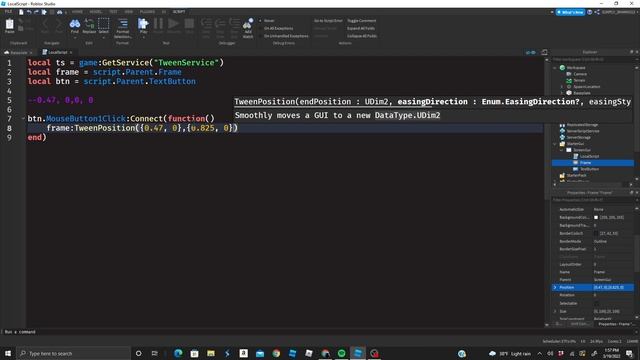Screen dimensions: 640x360
Task: Click the Properties filter input field
Action: (592, 200)
